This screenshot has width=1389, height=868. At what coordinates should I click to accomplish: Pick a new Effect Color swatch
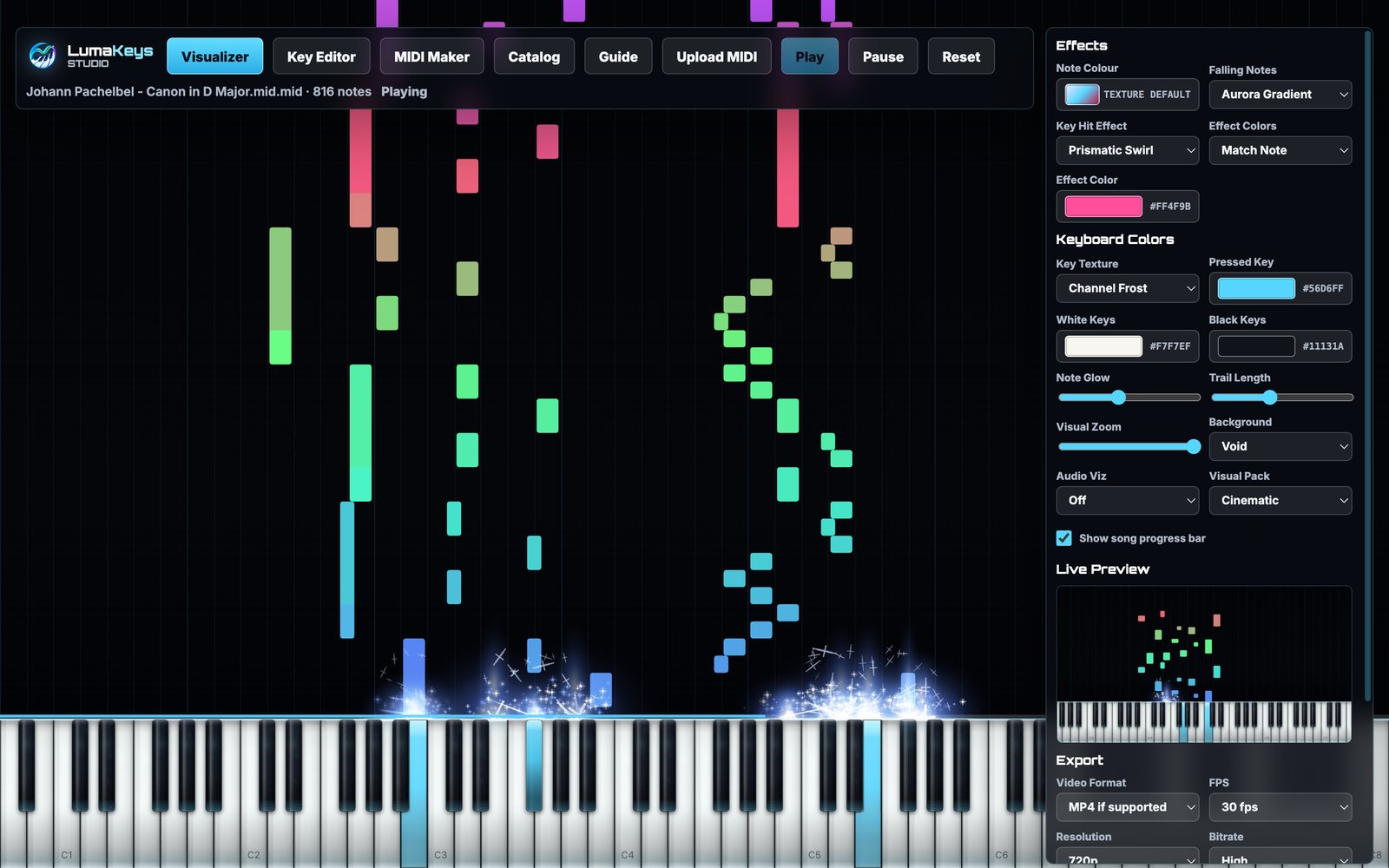[1103, 206]
